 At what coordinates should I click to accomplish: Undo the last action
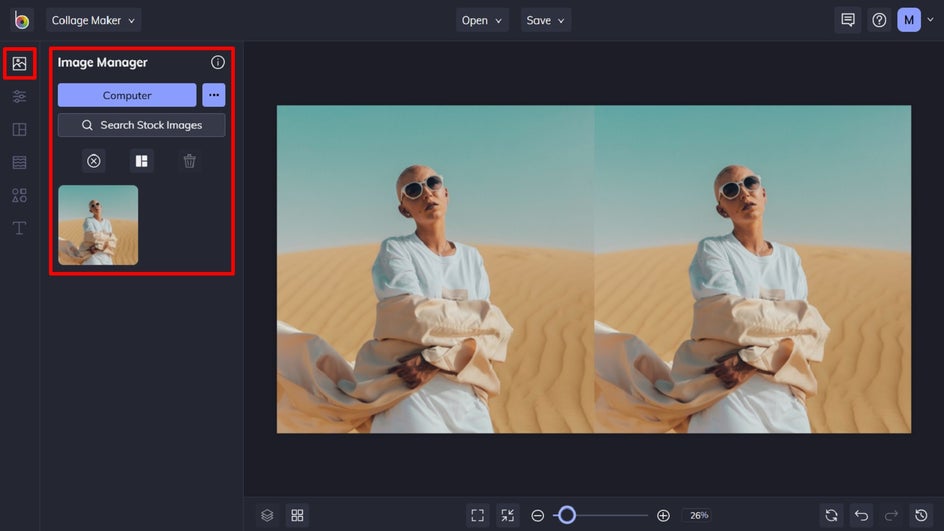pyautogui.click(x=862, y=515)
